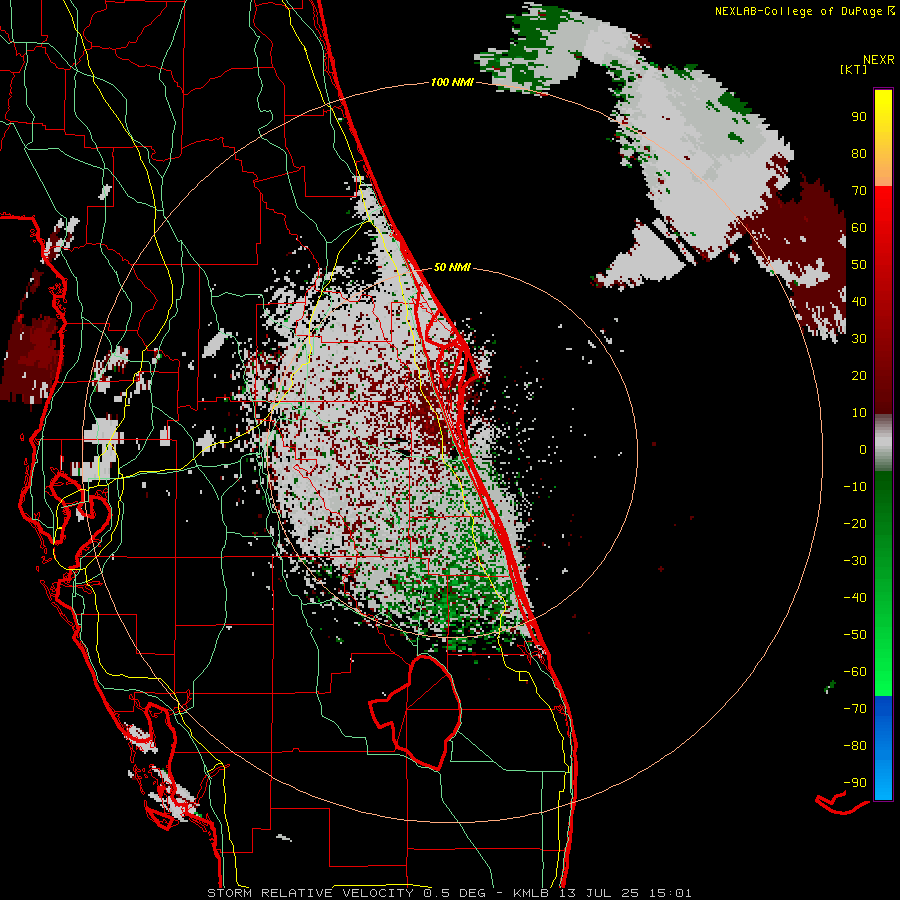Click the -50 value on velocity scale

[855, 635]
